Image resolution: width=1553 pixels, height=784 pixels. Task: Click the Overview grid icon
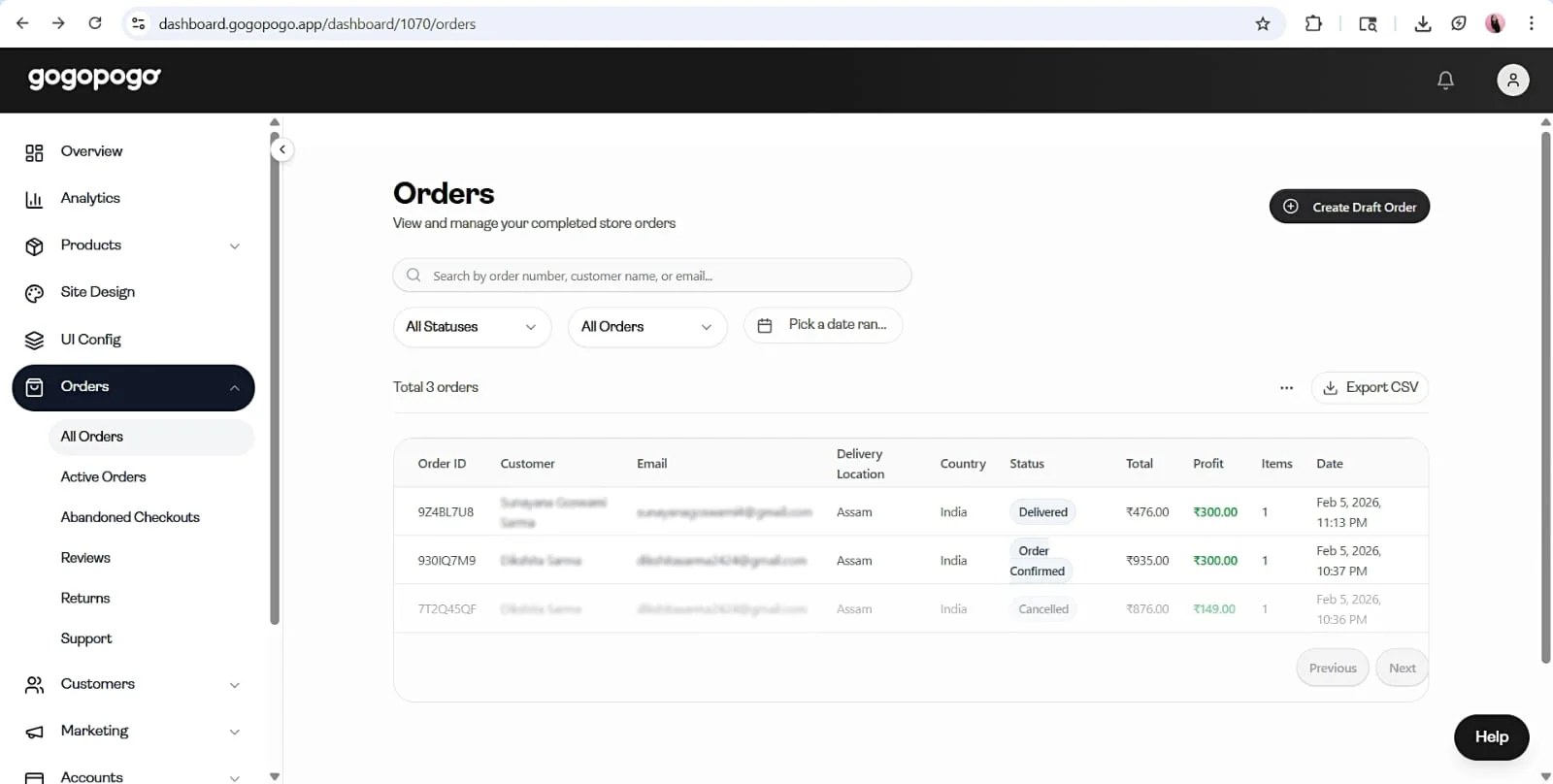point(34,152)
